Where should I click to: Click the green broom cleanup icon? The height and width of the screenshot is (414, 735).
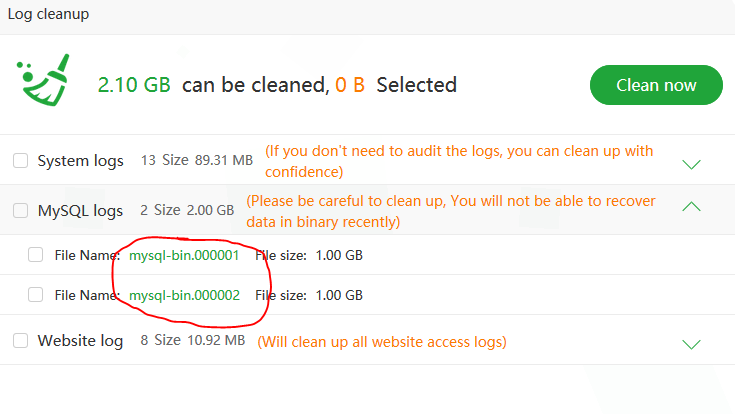pyautogui.click(x=39, y=81)
